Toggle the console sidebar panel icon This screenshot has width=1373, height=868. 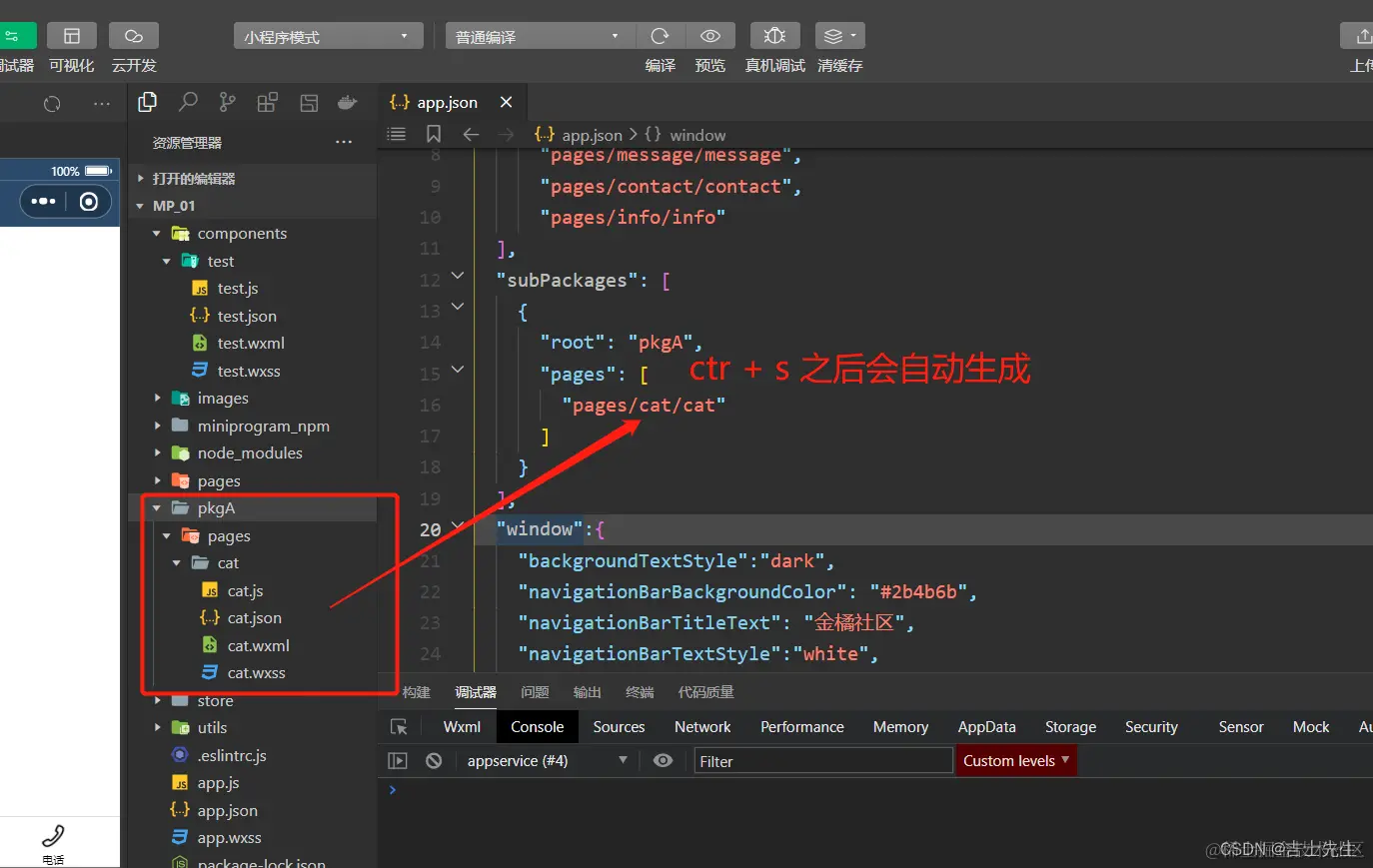pos(398,761)
